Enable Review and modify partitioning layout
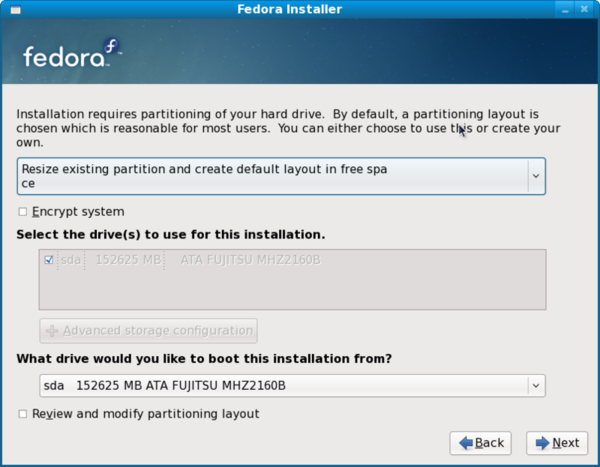The height and width of the screenshot is (467, 600). click(x=23, y=414)
